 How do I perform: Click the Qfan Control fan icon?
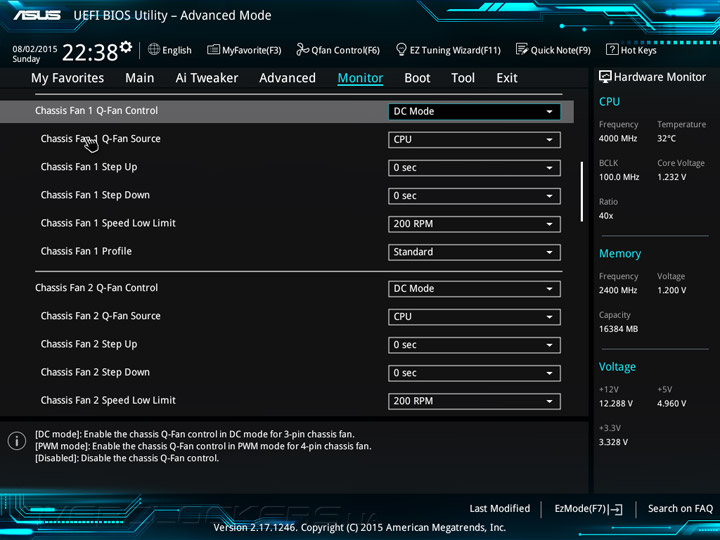(x=302, y=49)
